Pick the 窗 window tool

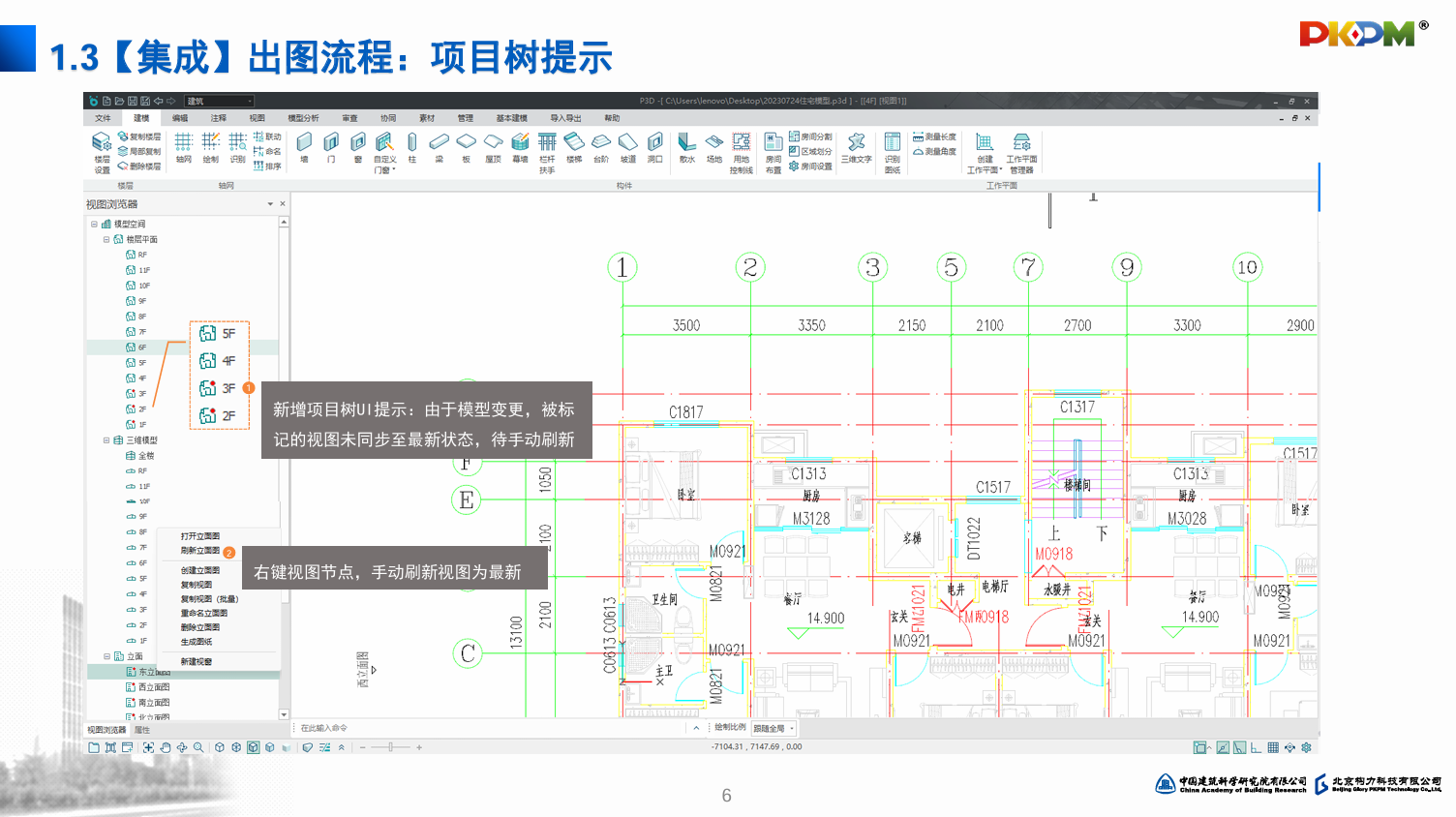click(x=358, y=148)
